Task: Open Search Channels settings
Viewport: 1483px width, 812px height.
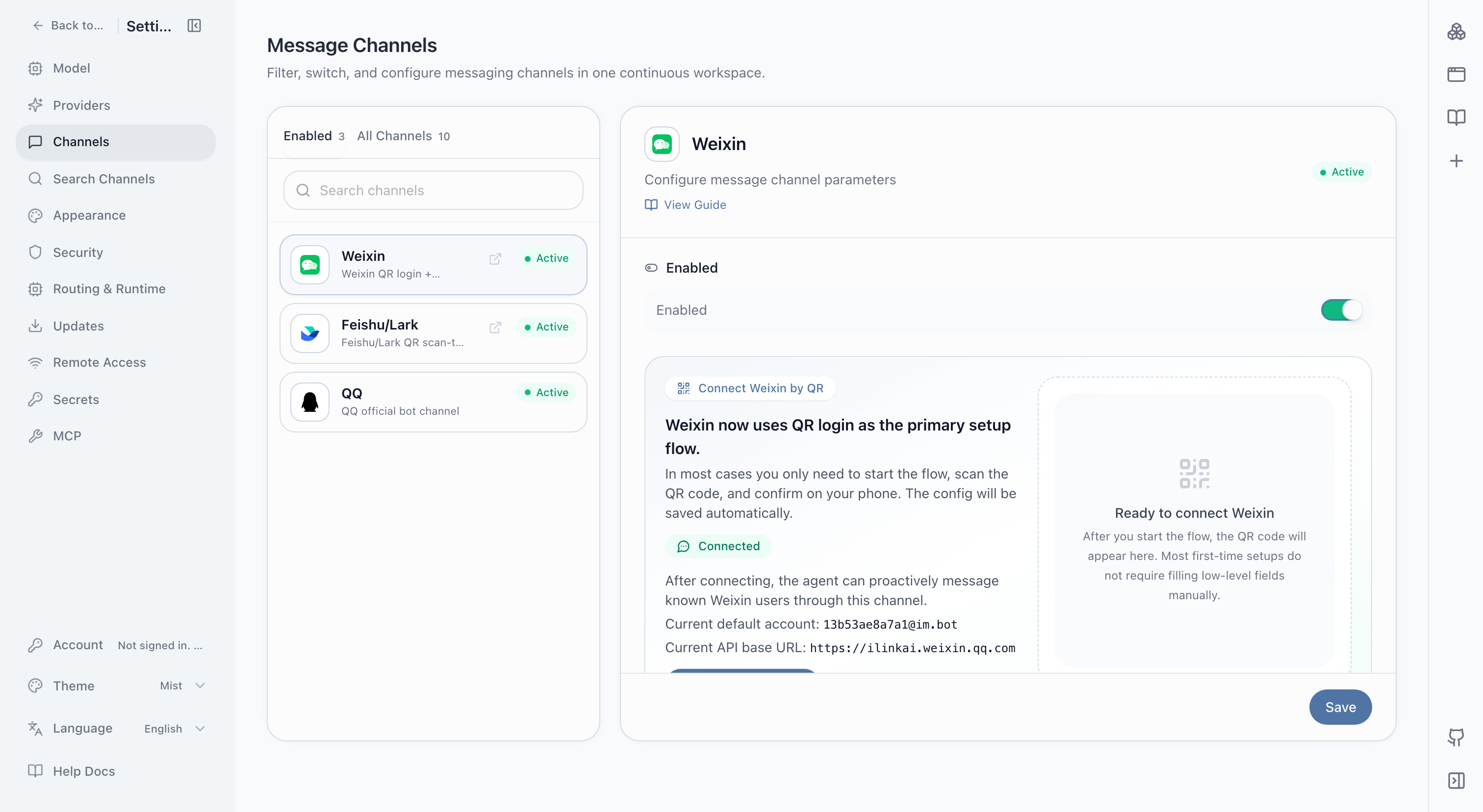Action: pyautogui.click(x=116, y=178)
